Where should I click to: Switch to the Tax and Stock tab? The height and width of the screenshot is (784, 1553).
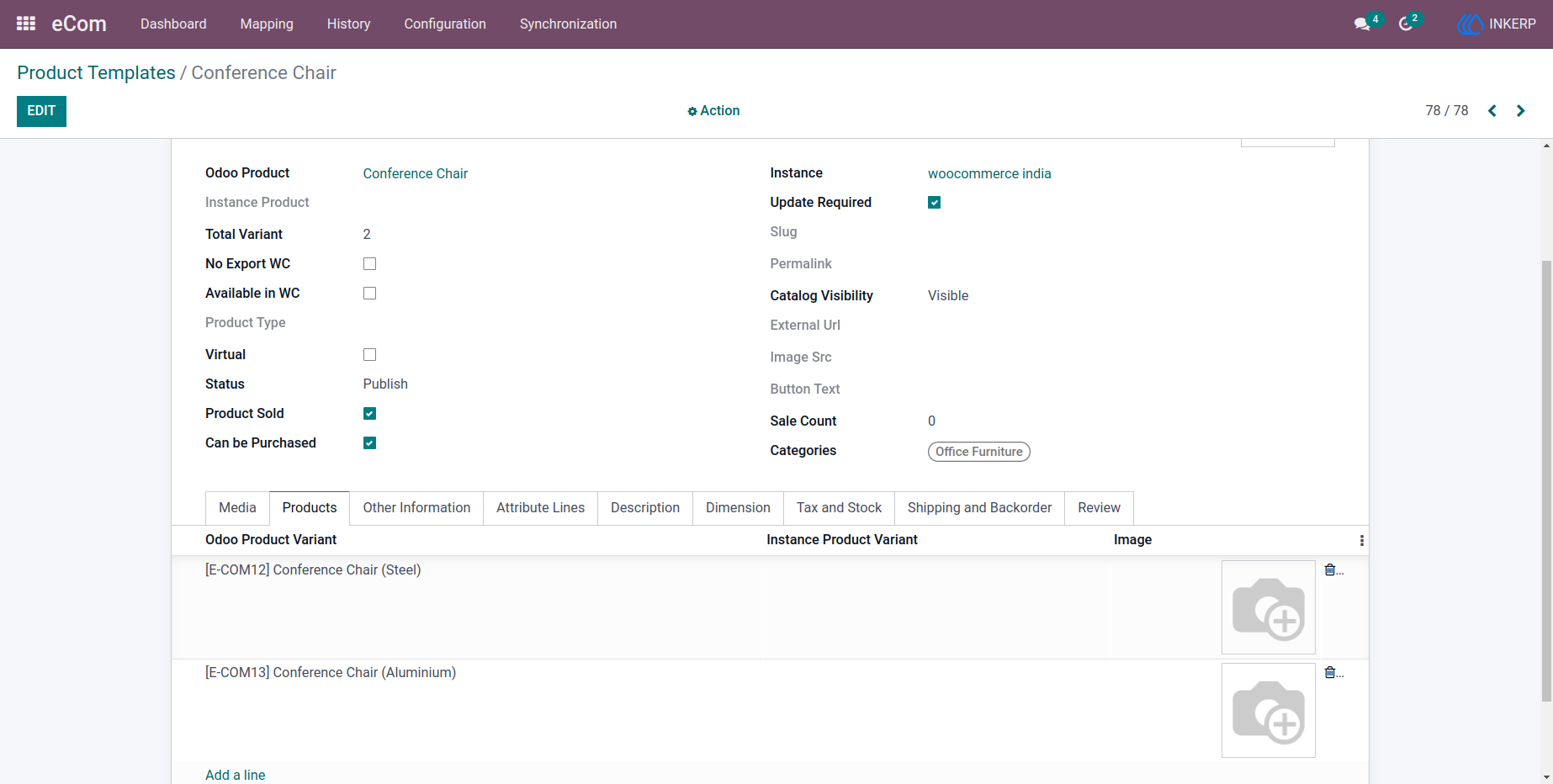839,508
